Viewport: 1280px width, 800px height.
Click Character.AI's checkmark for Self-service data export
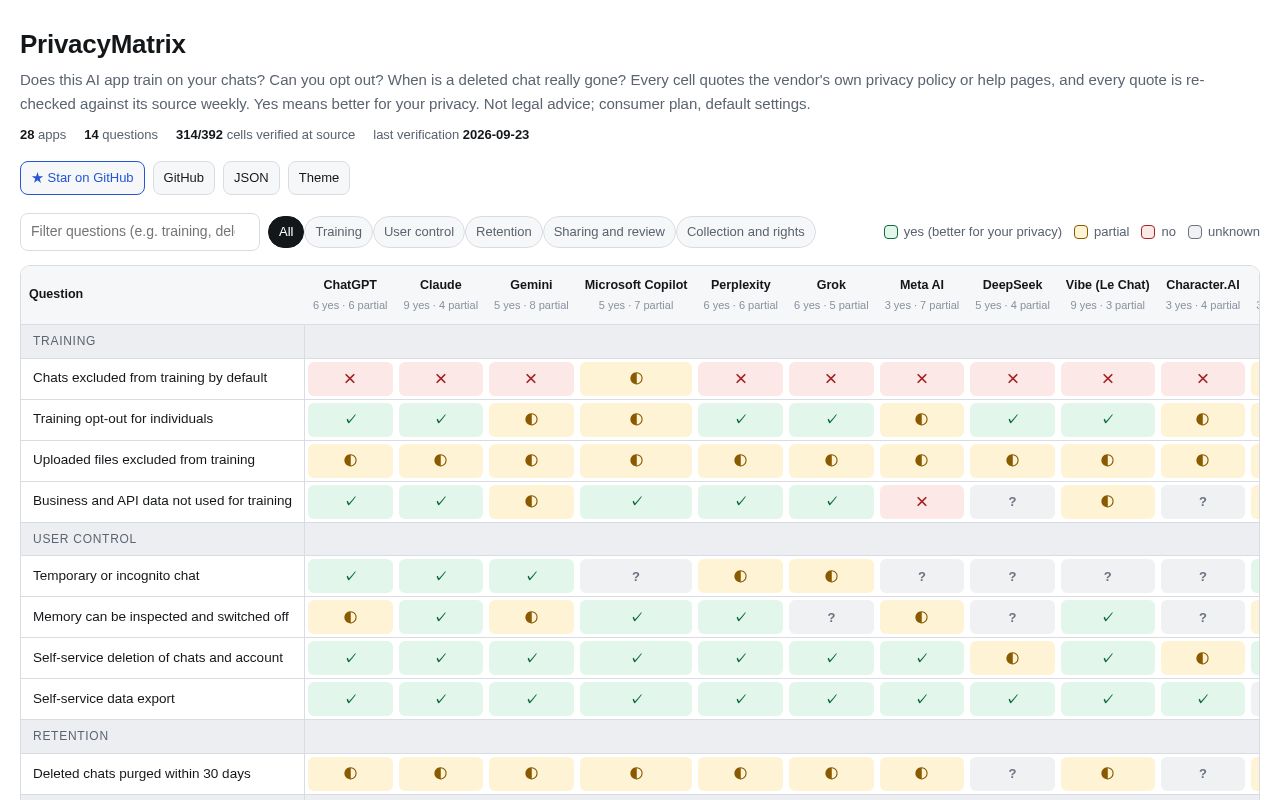1203,699
